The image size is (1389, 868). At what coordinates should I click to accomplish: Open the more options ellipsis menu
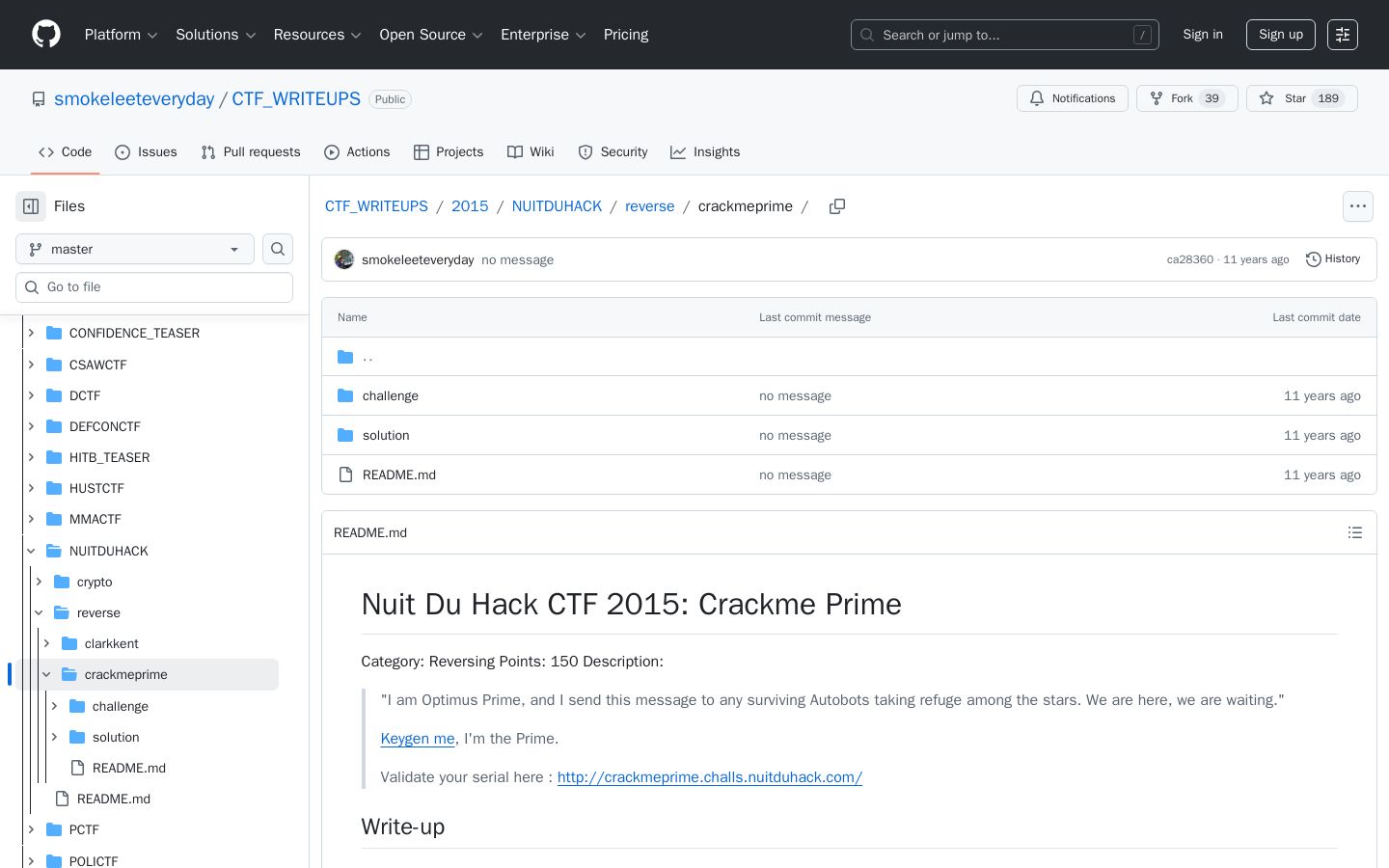coord(1358,206)
